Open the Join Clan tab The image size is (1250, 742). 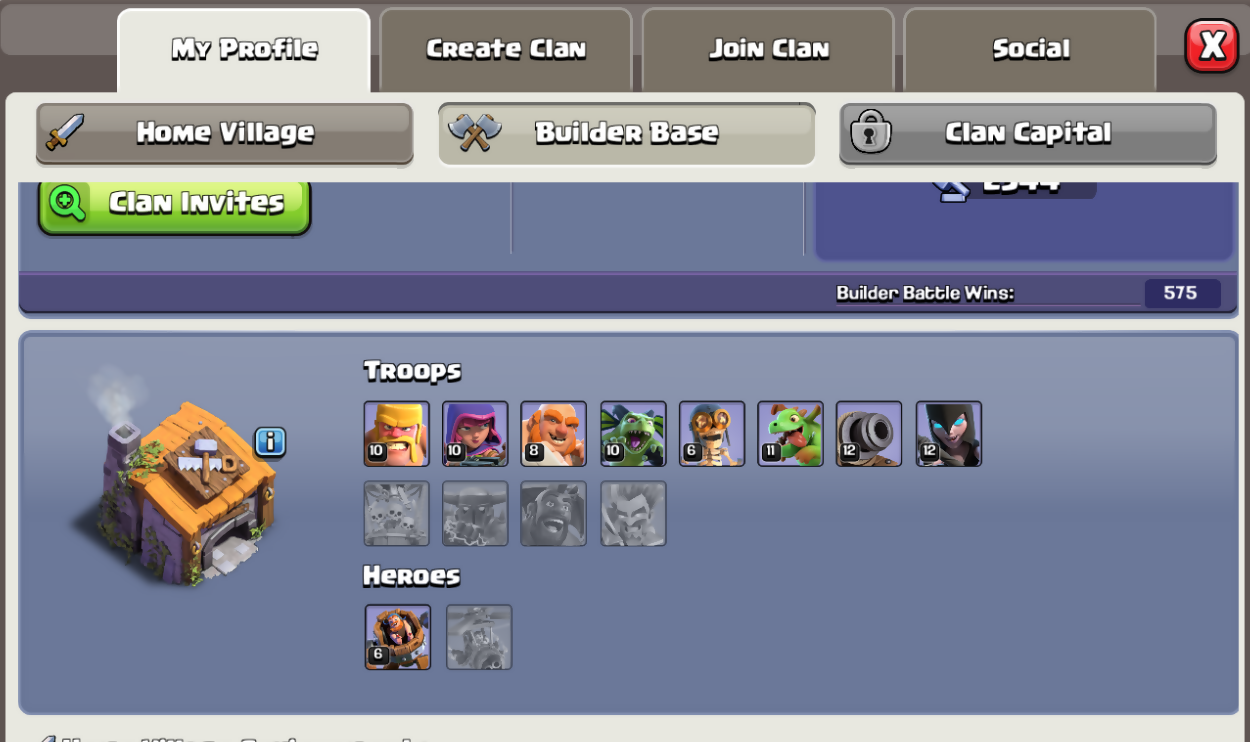tap(768, 49)
